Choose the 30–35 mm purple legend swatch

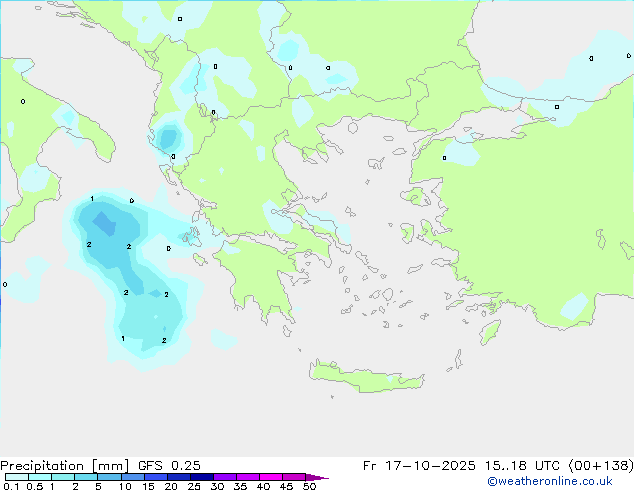click(224, 477)
